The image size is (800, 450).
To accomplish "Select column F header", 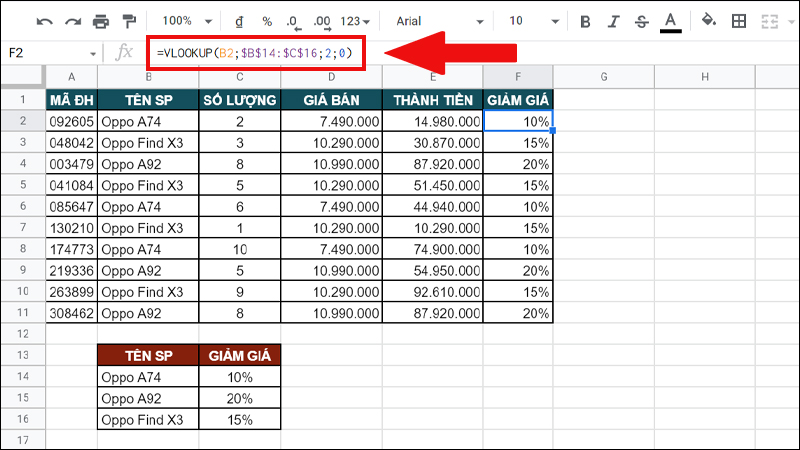I will (x=517, y=77).
